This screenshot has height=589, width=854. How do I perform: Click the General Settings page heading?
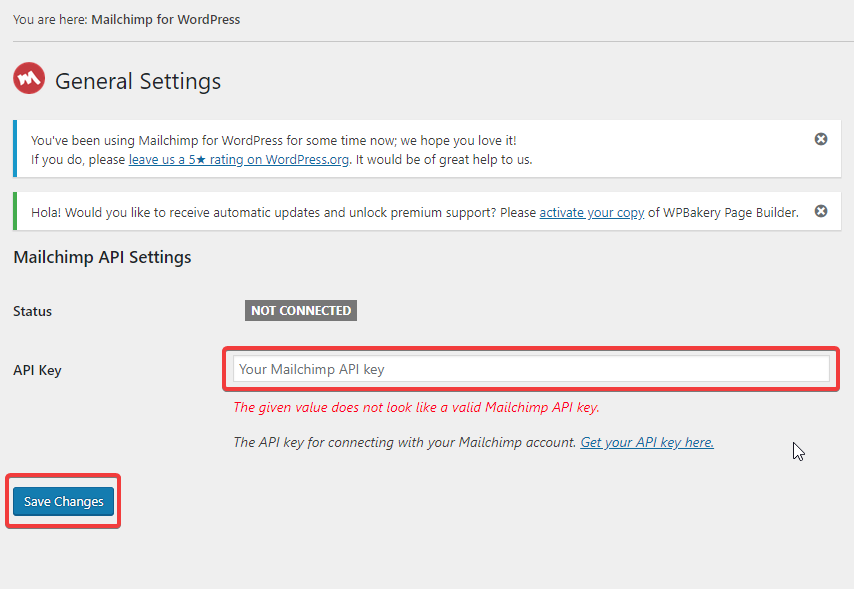(x=138, y=81)
